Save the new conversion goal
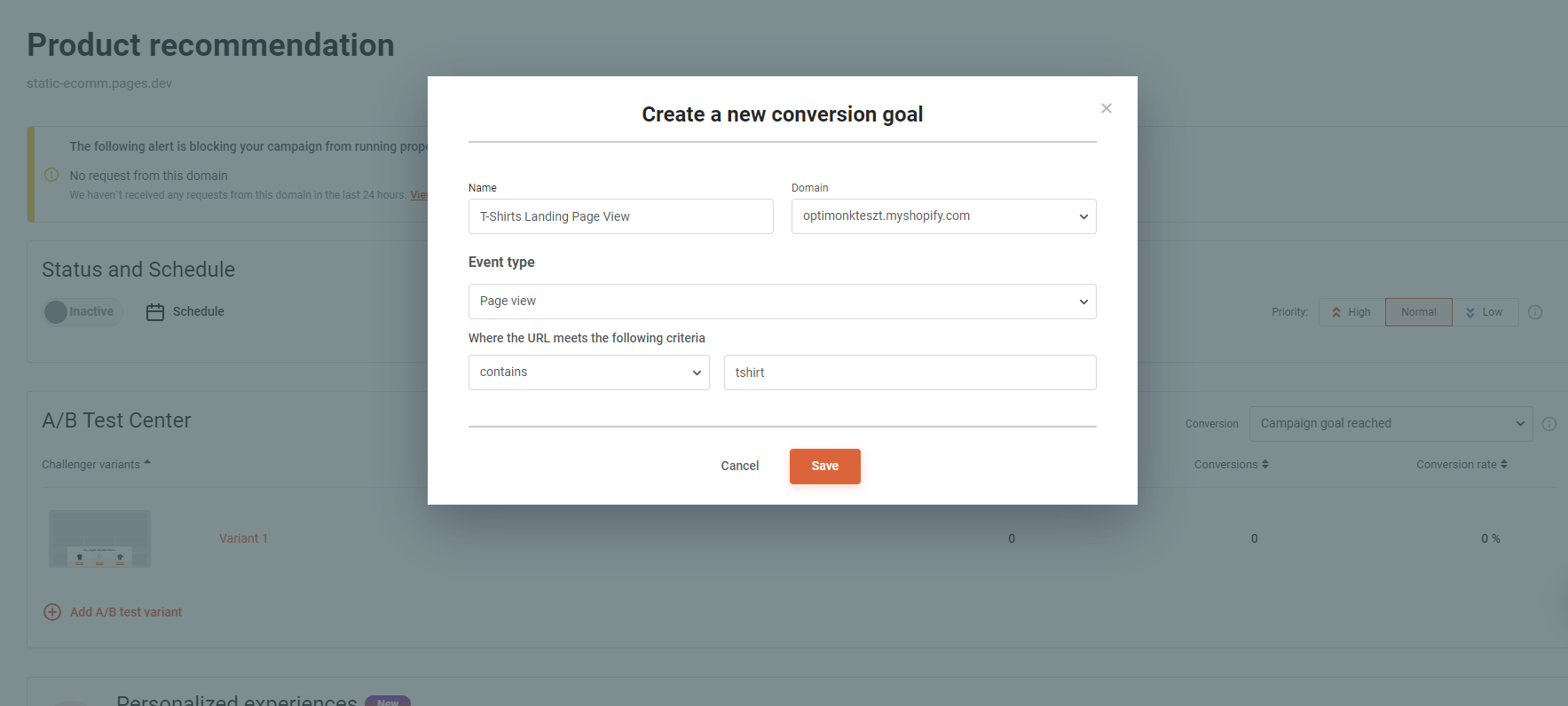Viewport: 1568px width, 706px height. coord(824,467)
